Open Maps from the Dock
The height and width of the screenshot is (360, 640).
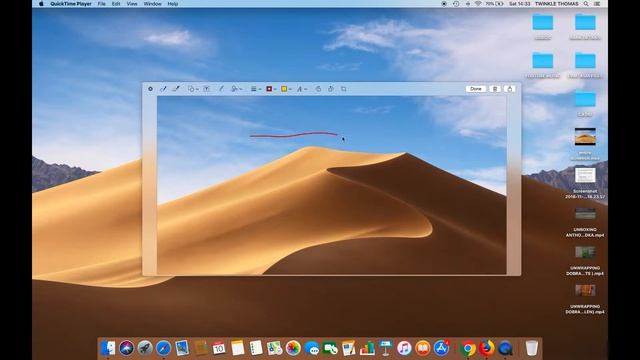click(274, 348)
